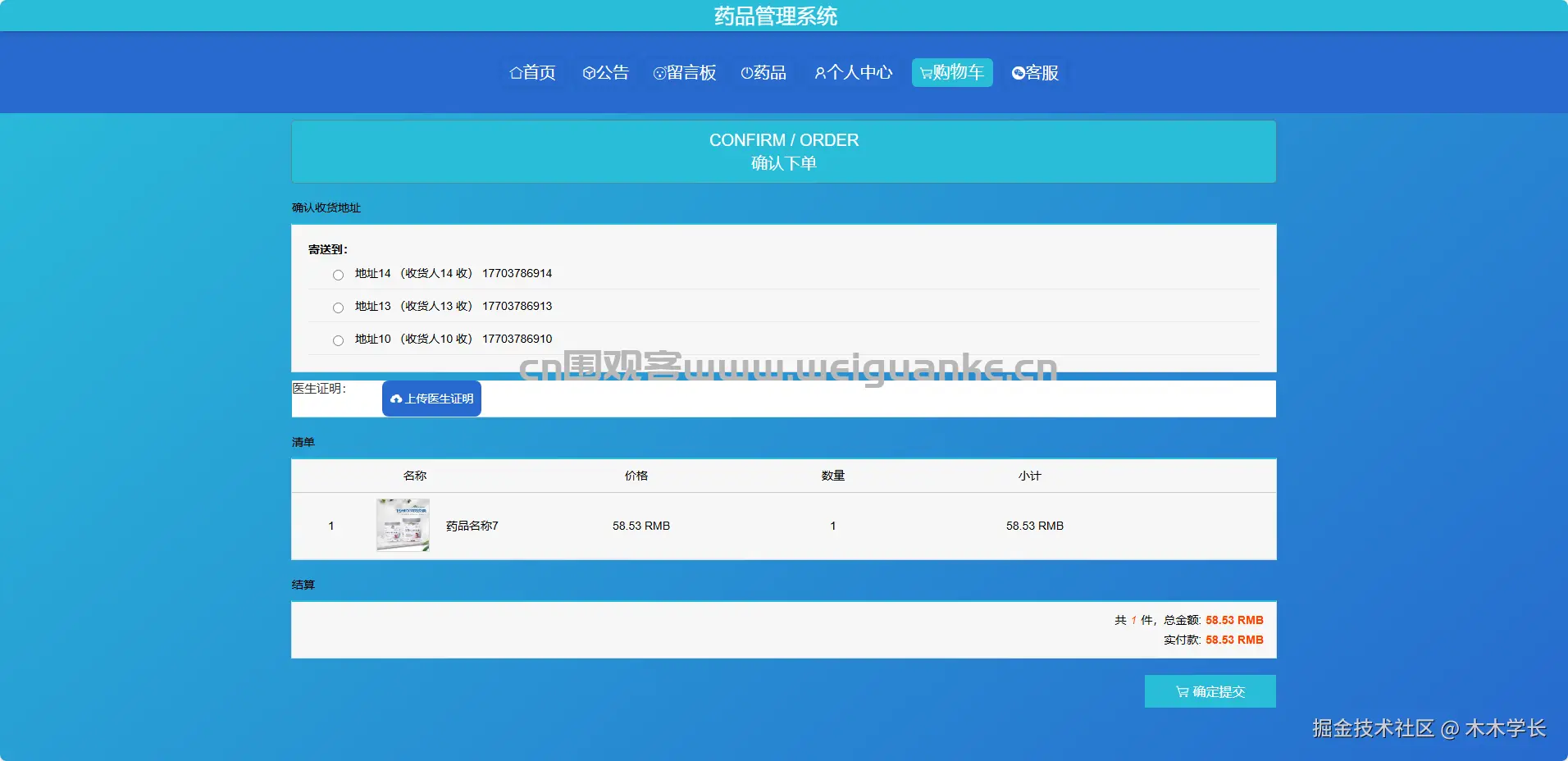Open the 药品名称7 product thumbnail
Viewport: 1568px width, 761px height.
tap(403, 526)
